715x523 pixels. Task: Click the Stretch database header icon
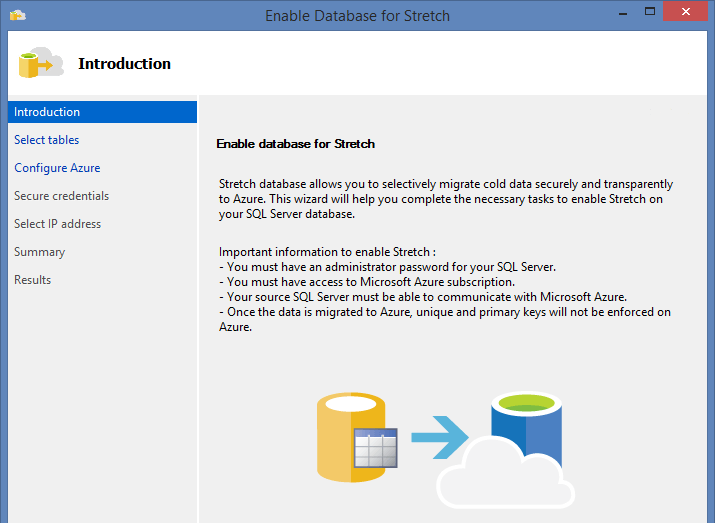41,62
